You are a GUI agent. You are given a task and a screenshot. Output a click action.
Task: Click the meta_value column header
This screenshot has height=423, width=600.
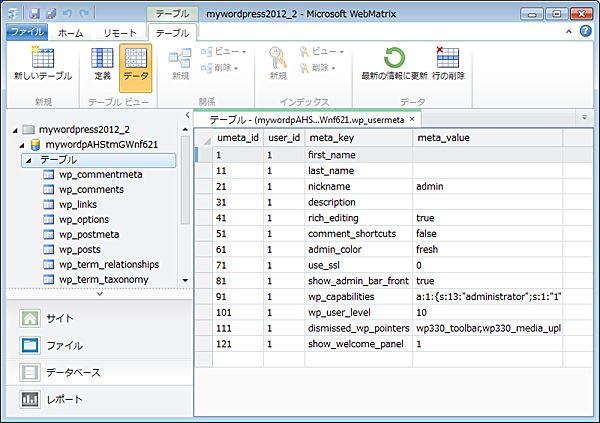coord(488,137)
